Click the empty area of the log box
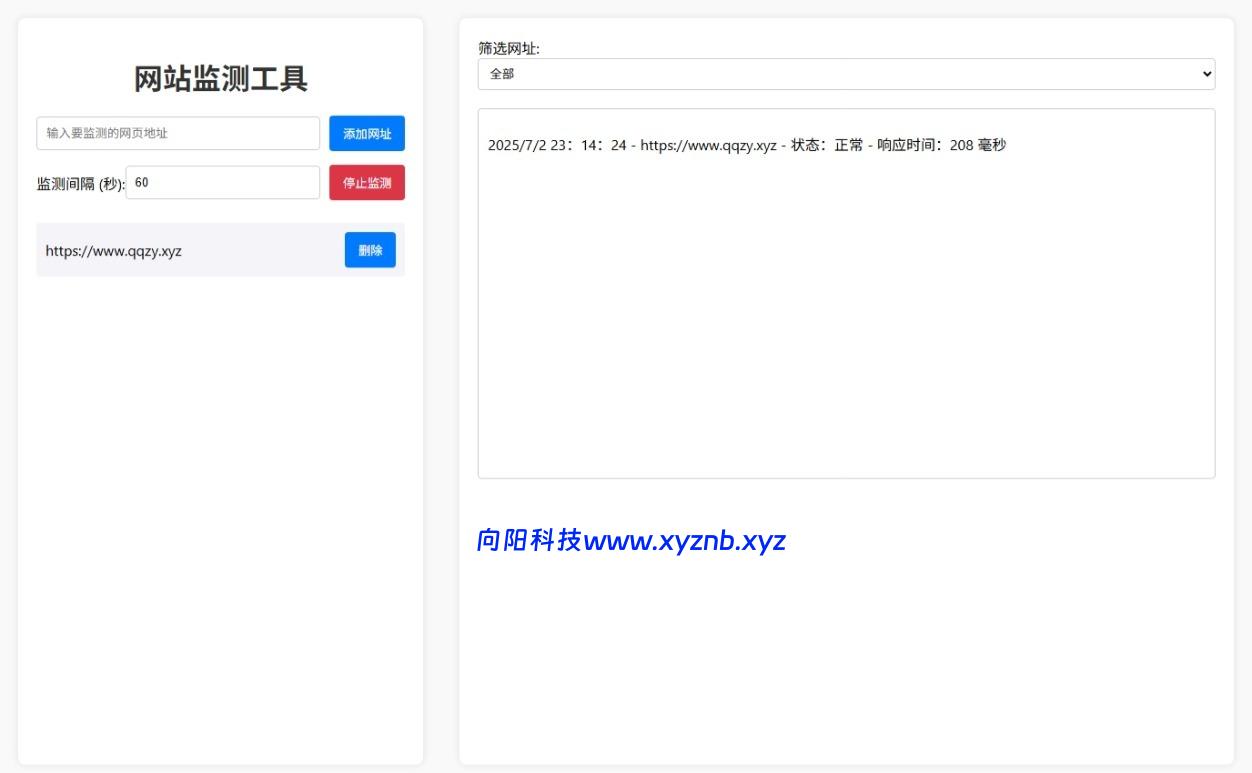Image resolution: width=1252 pixels, height=773 pixels. pyautogui.click(x=846, y=380)
